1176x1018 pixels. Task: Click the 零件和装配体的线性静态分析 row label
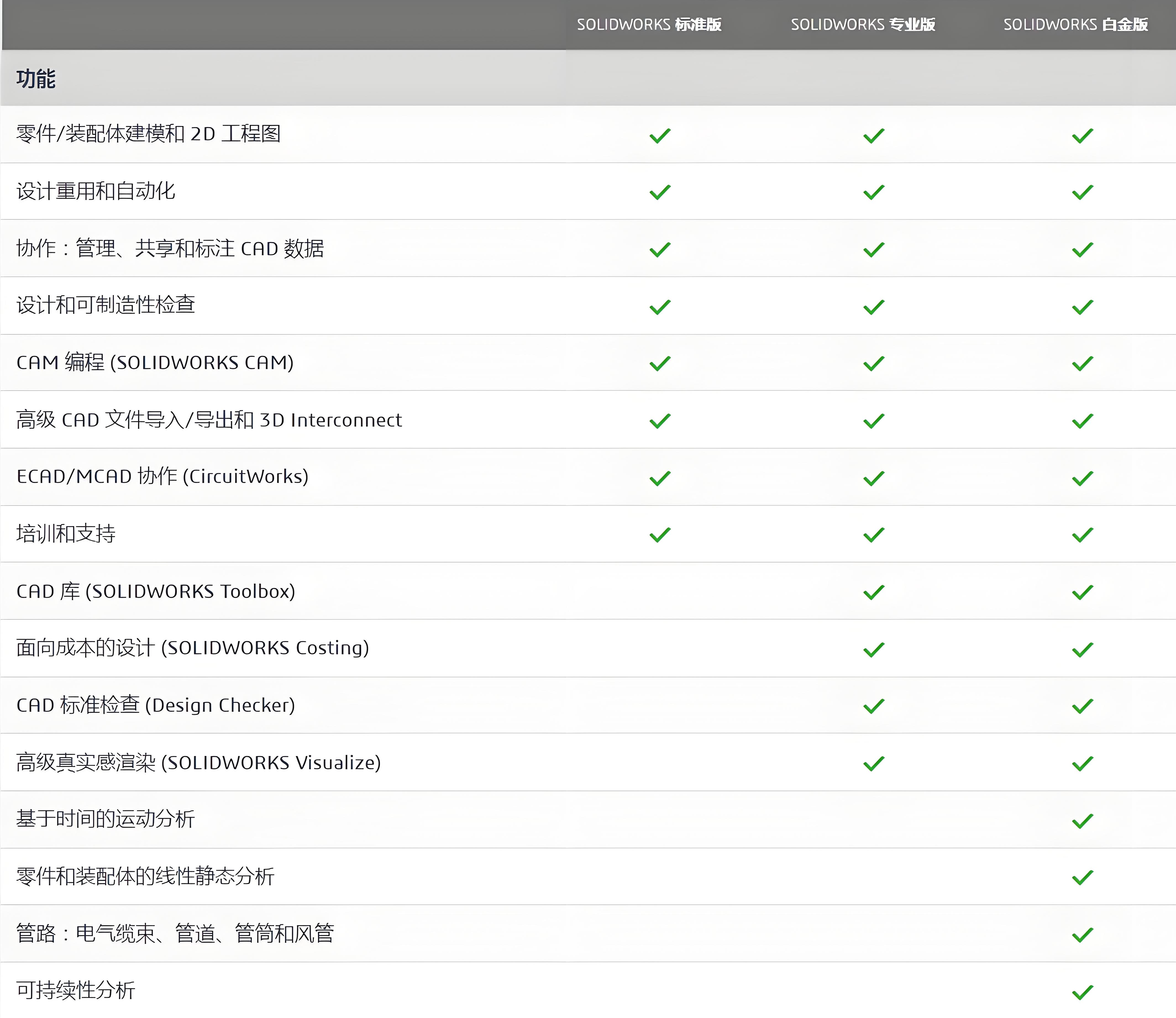click(x=145, y=876)
